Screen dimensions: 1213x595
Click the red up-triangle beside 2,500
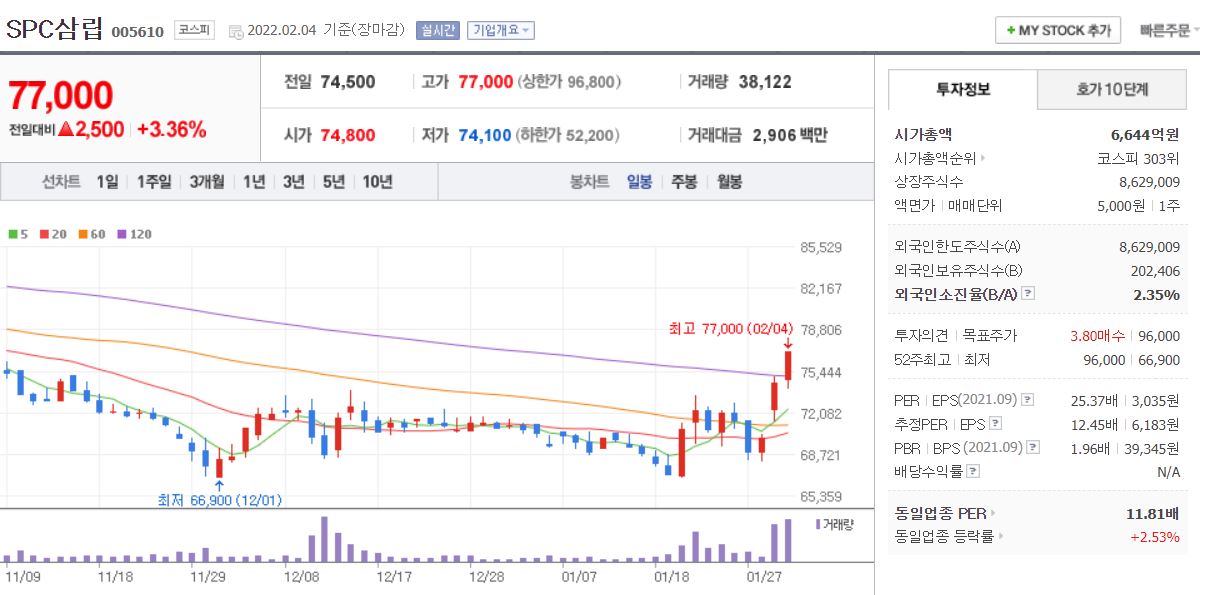pyautogui.click(x=66, y=129)
